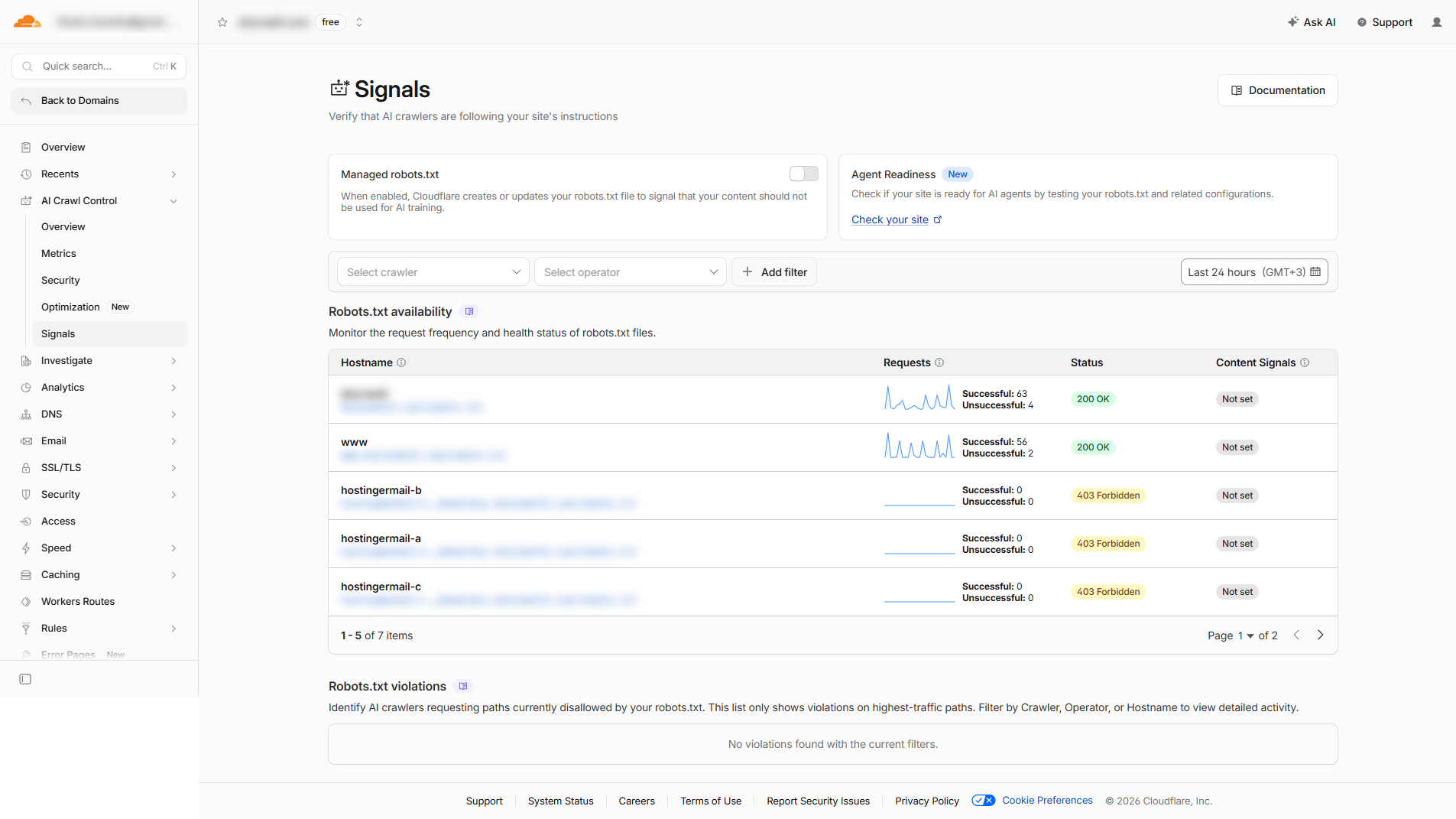The image size is (1456, 819).
Task: Click the Cloudflare logo icon
Action: 28,21
